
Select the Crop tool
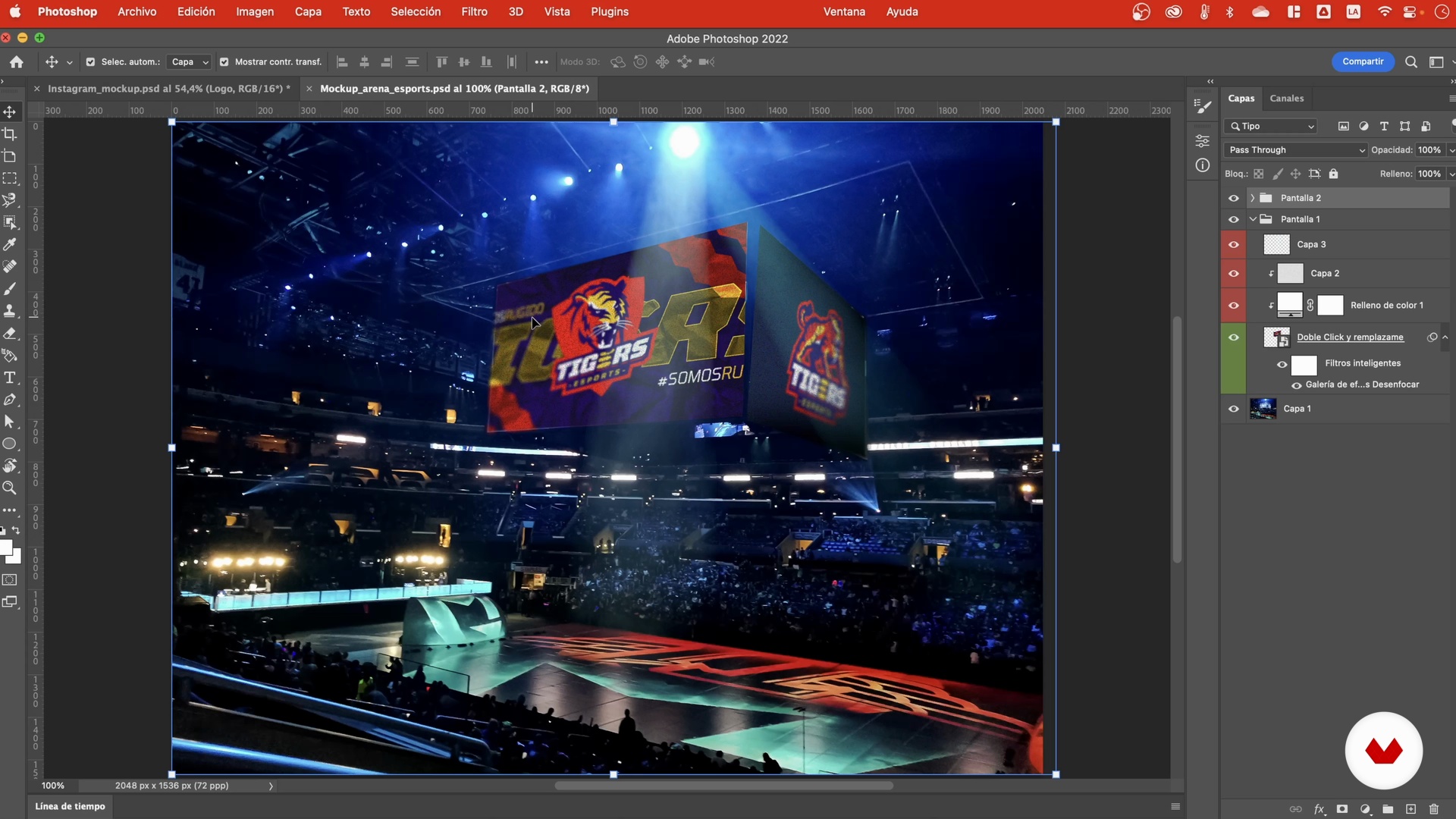tap(10, 134)
